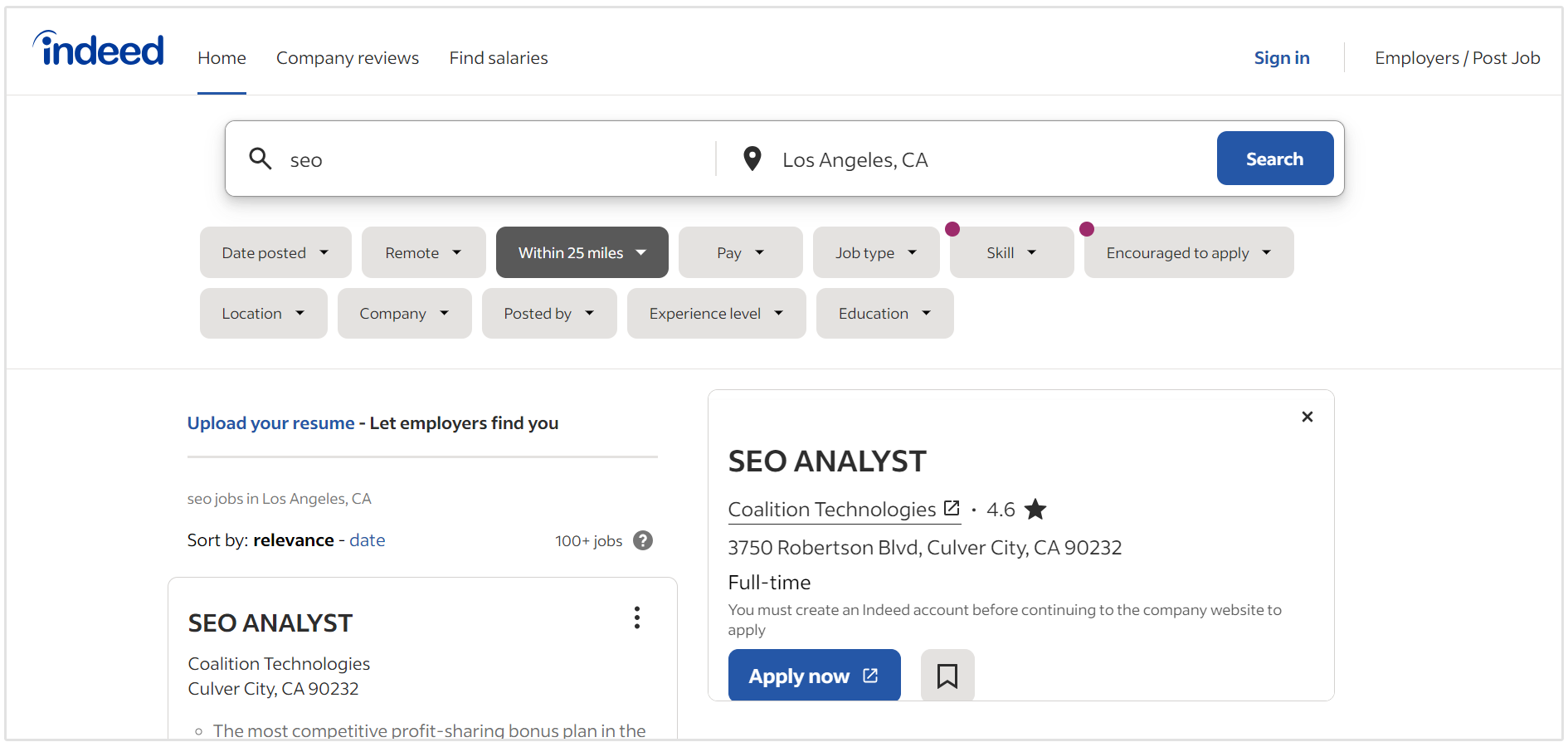Open the Experience level dropdown

715,314
